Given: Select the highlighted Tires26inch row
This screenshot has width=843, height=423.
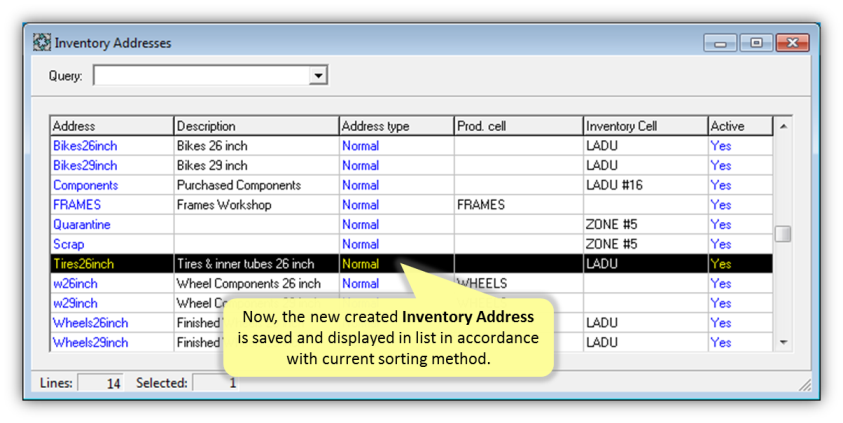Looking at the screenshot, I should pyautogui.click(x=84, y=264).
